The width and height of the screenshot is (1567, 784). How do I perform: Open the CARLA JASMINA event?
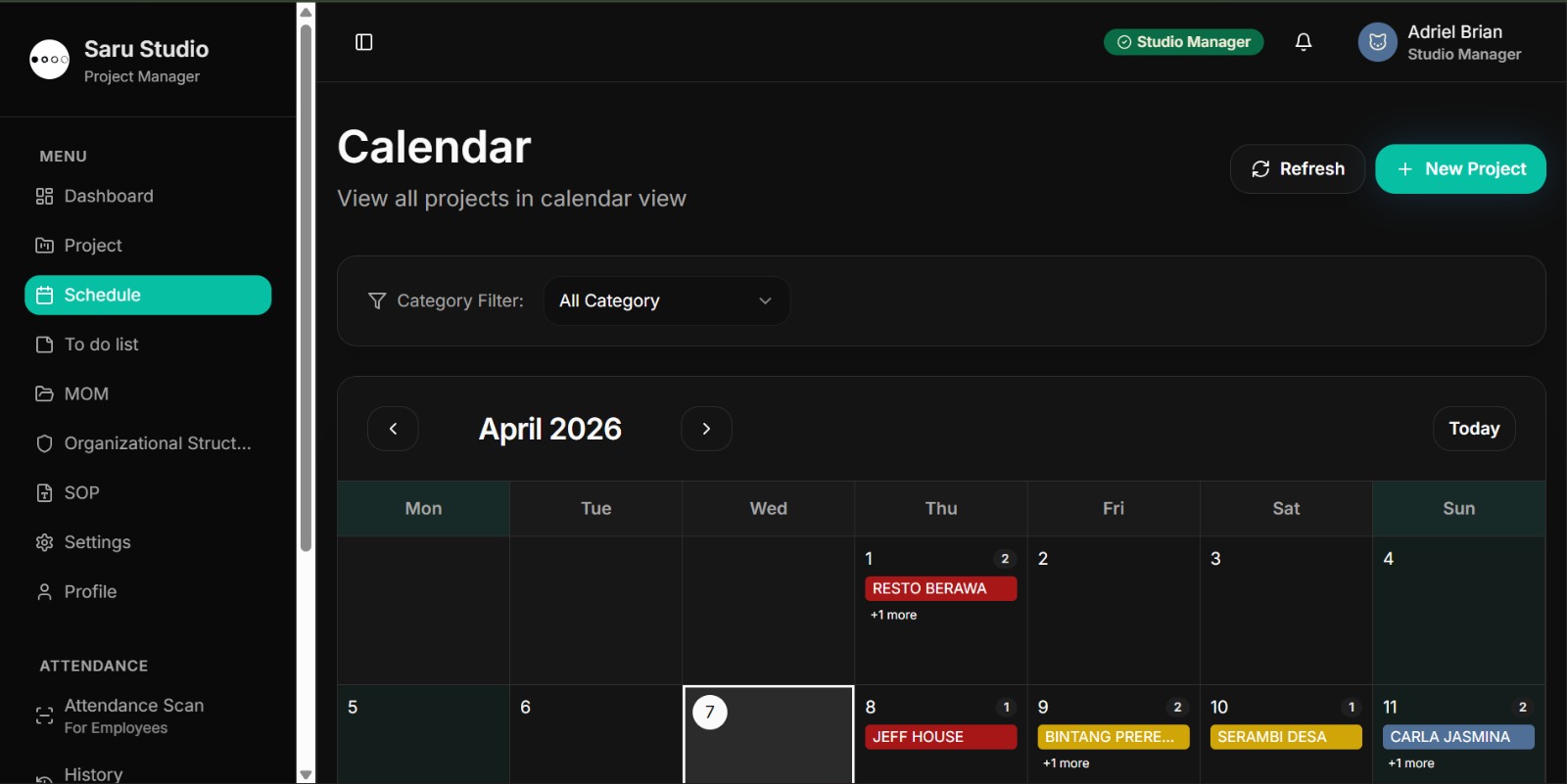tap(1458, 737)
